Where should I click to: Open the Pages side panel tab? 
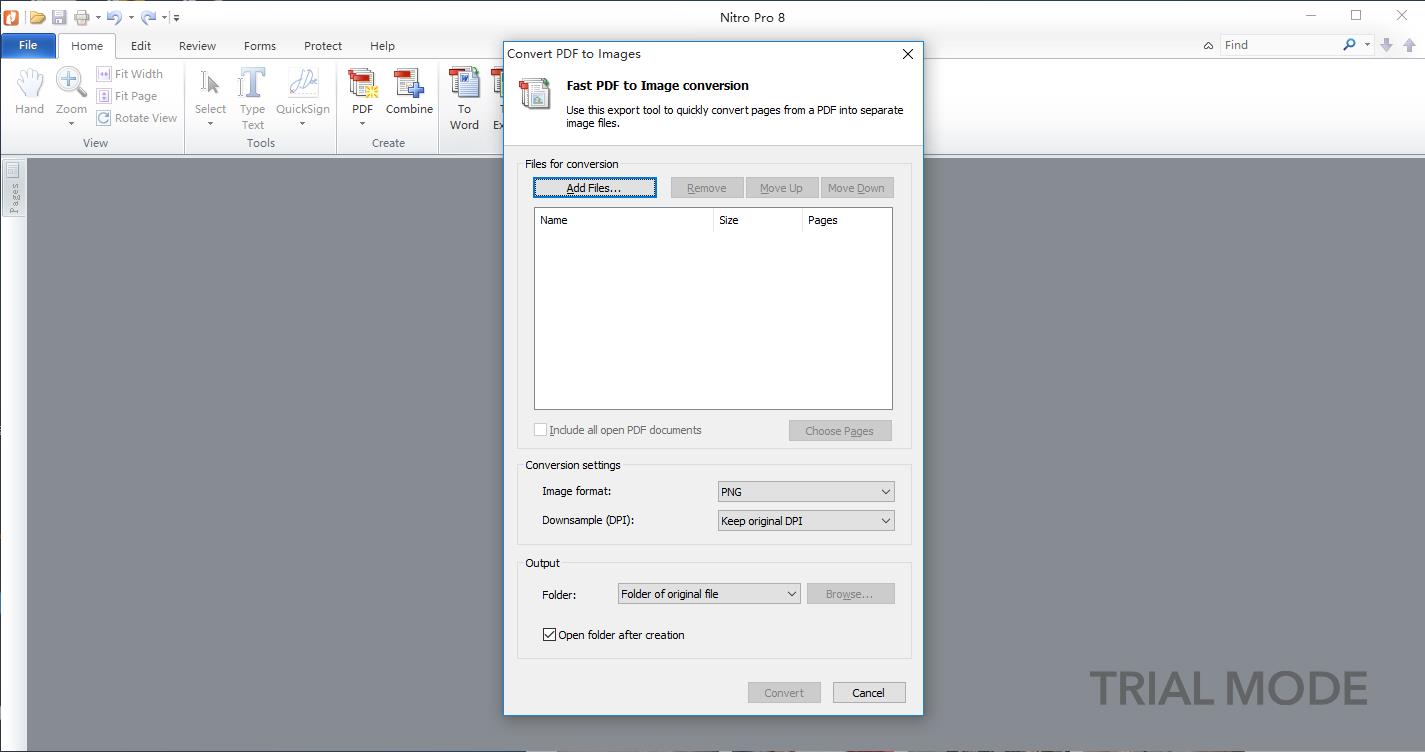tap(13, 188)
